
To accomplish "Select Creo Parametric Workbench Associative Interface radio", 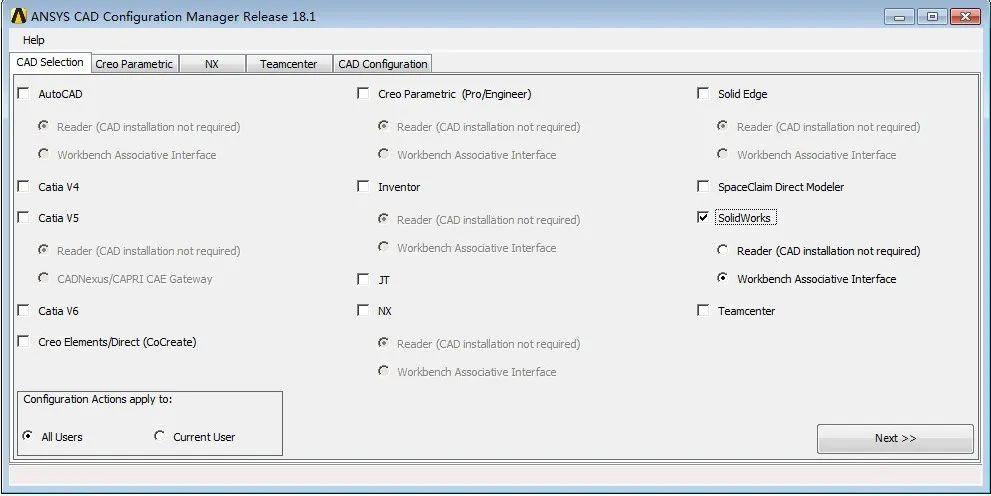I will pos(383,154).
